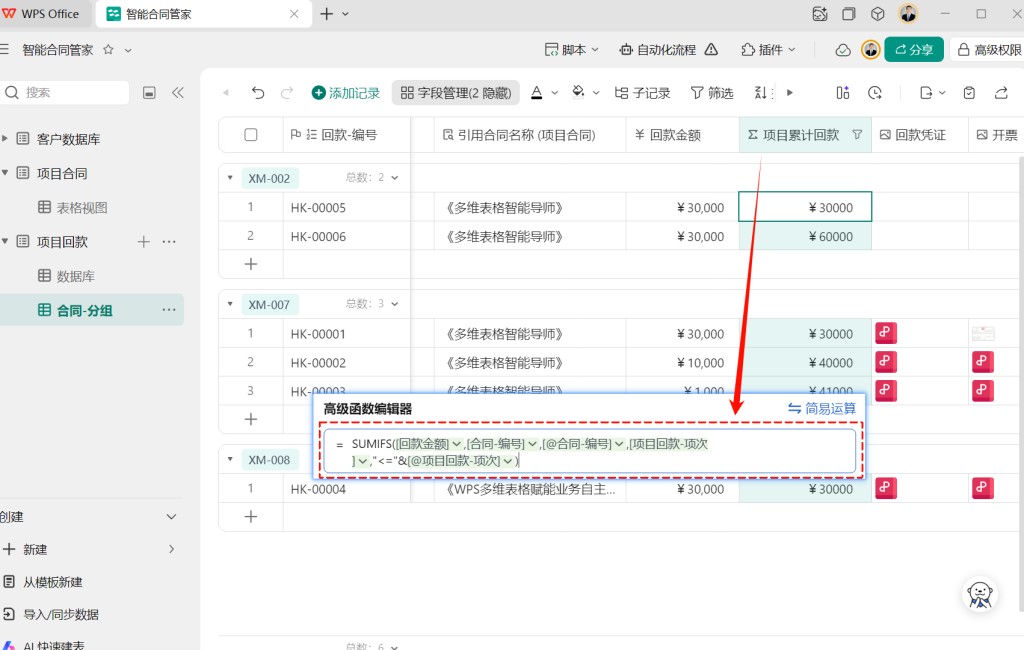Image resolution: width=1024 pixels, height=650 pixels.
Task: Click the sort icon in toolbar
Action: 762,93
